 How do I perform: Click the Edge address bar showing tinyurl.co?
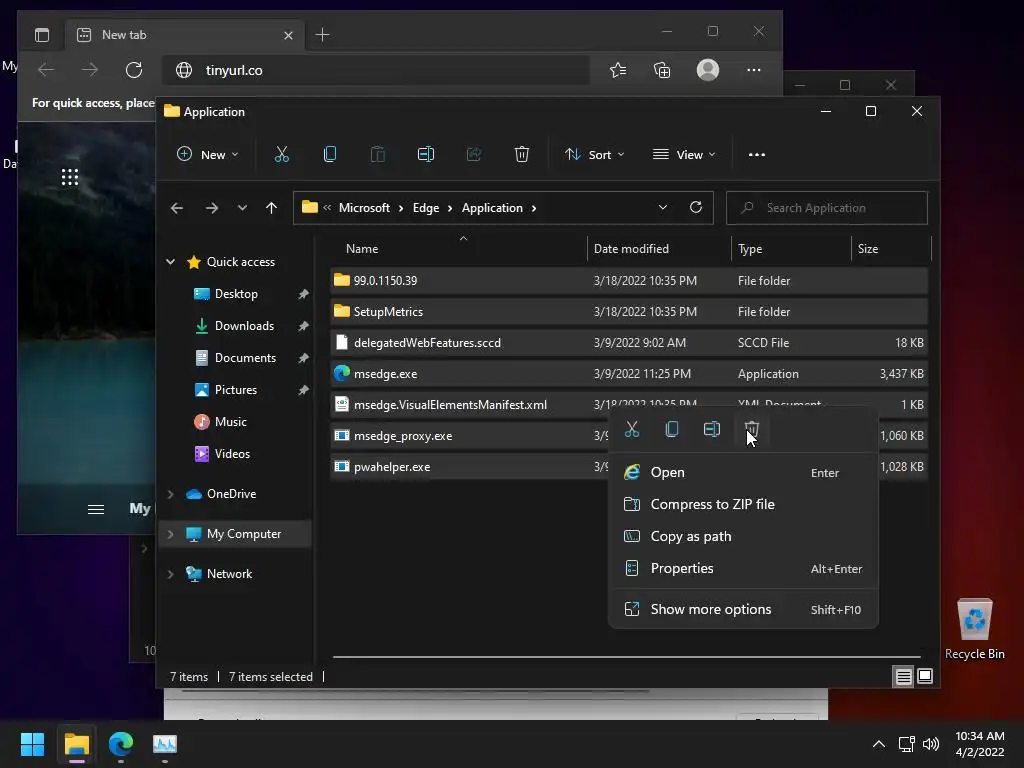[x=376, y=70]
